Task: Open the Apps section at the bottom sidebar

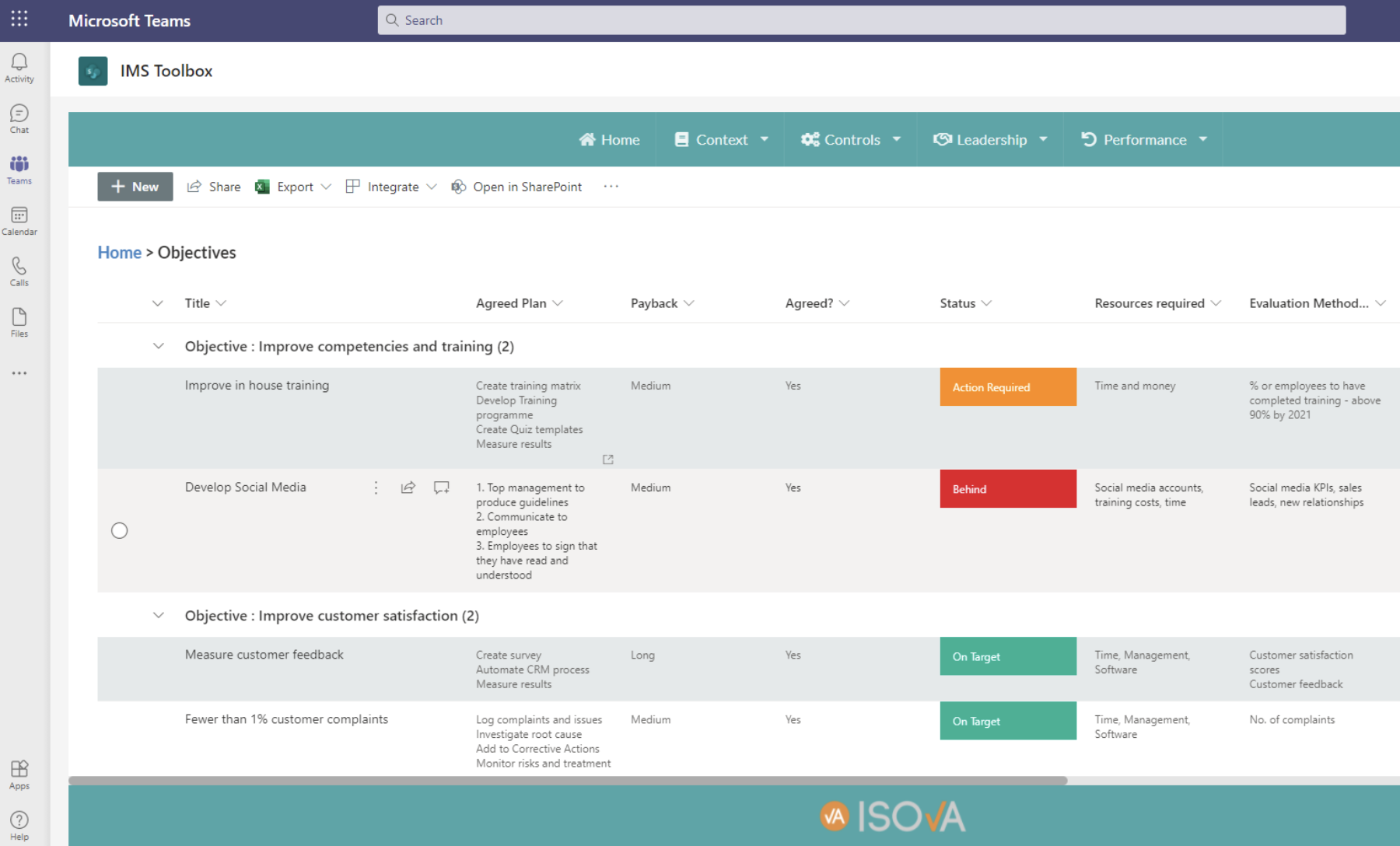Action: [x=19, y=774]
